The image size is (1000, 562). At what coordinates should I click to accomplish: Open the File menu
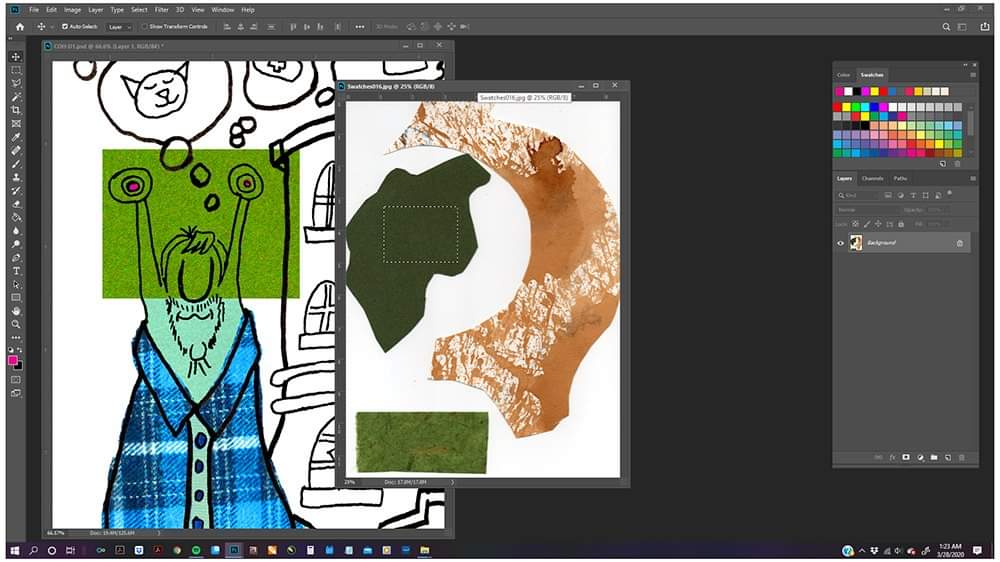pyautogui.click(x=34, y=10)
